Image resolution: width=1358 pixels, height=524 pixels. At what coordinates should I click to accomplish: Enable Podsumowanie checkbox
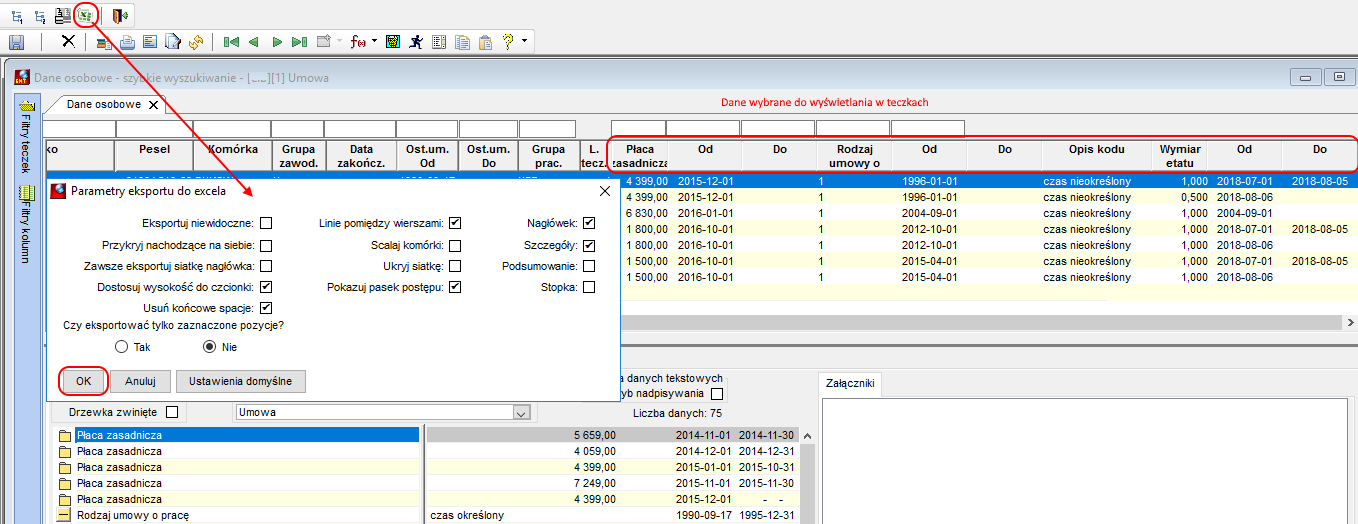[589, 266]
